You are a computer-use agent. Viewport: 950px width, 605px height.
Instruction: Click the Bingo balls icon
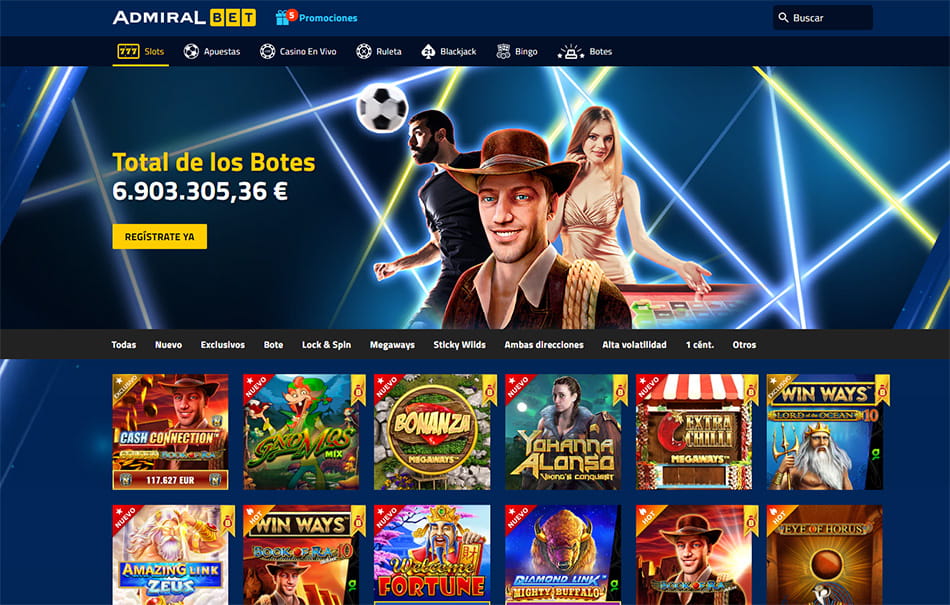point(503,51)
